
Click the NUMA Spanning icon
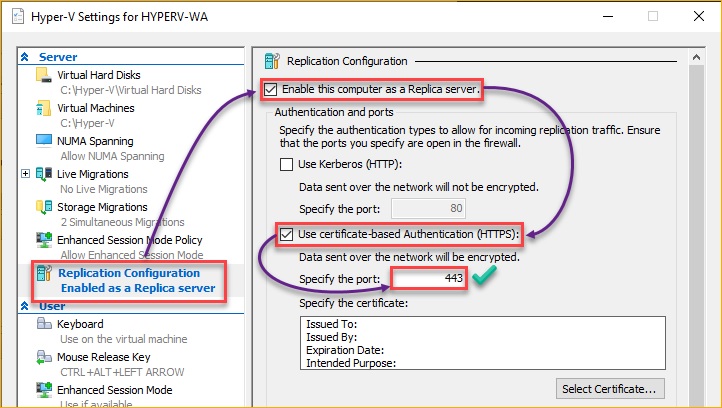pyautogui.click(x=43, y=142)
